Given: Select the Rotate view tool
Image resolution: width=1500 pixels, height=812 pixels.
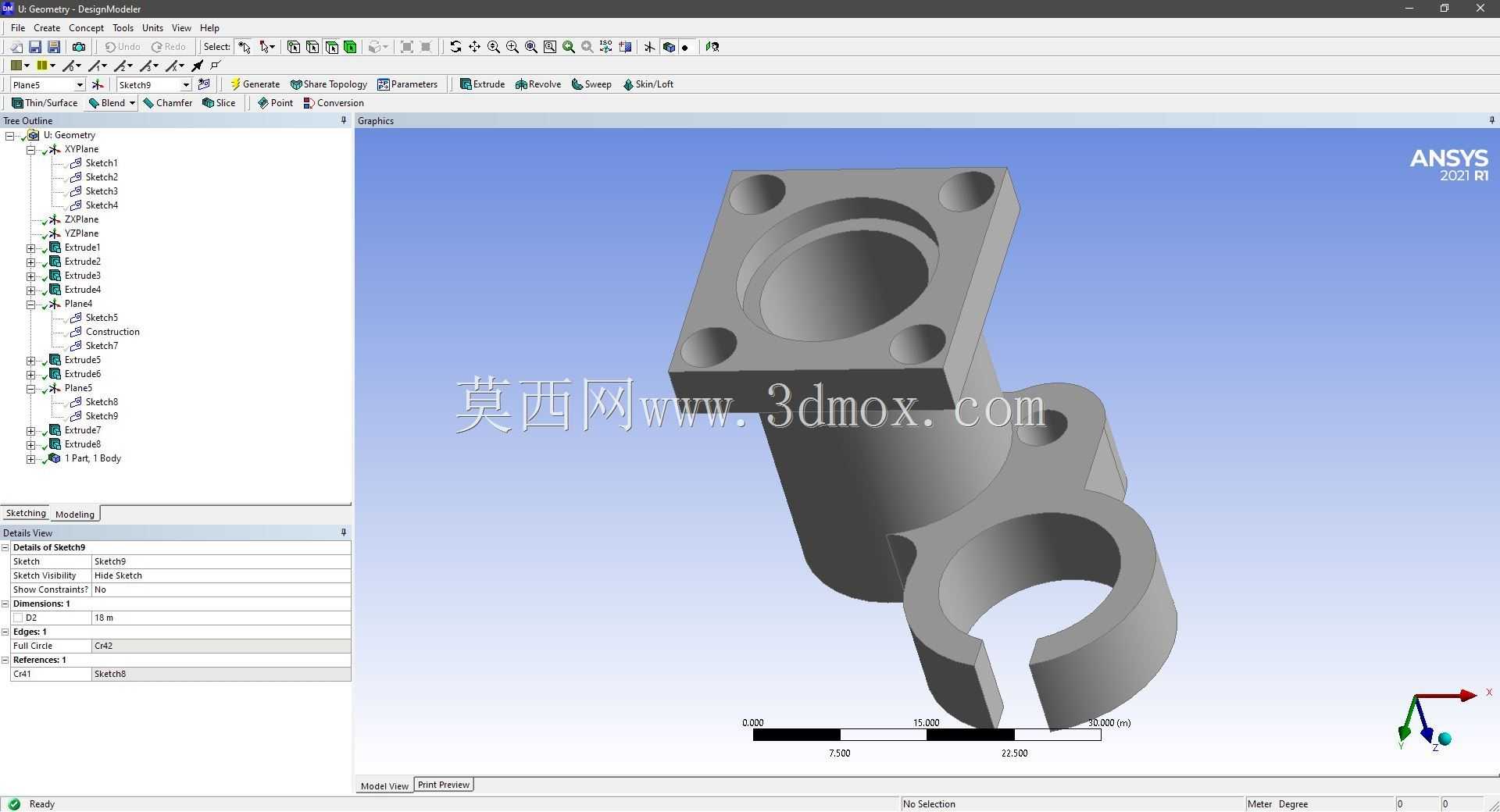Looking at the screenshot, I should tap(455, 47).
